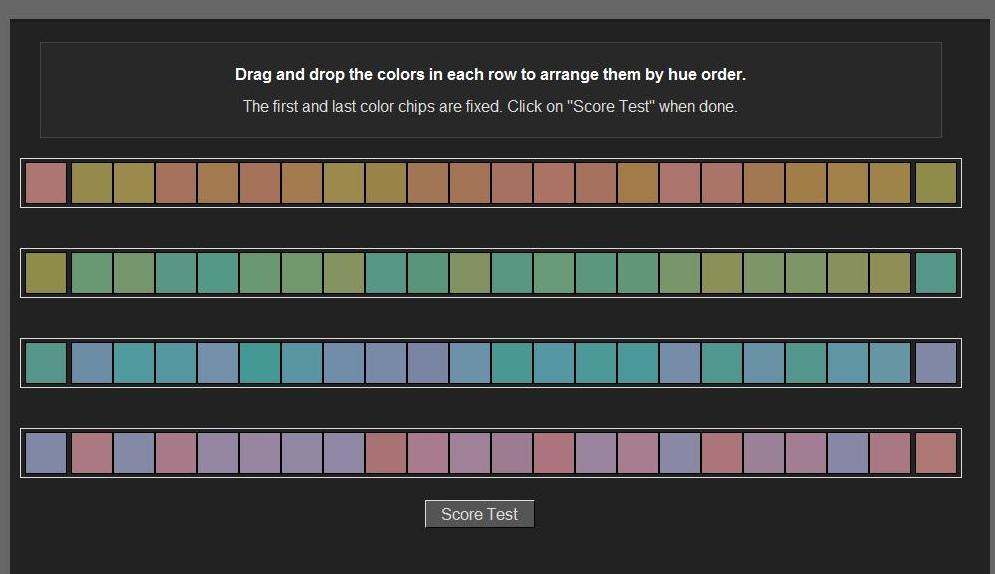Viewport: 995px width, 574px height.
Task: Pick the pink second chip in the fourth row
Action: [x=92, y=453]
